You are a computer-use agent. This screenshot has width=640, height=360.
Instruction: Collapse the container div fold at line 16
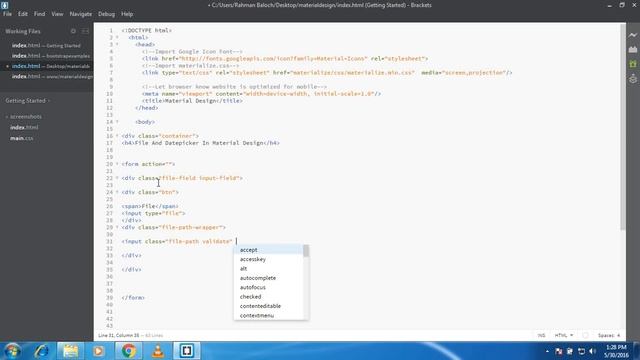tap(117, 136)
